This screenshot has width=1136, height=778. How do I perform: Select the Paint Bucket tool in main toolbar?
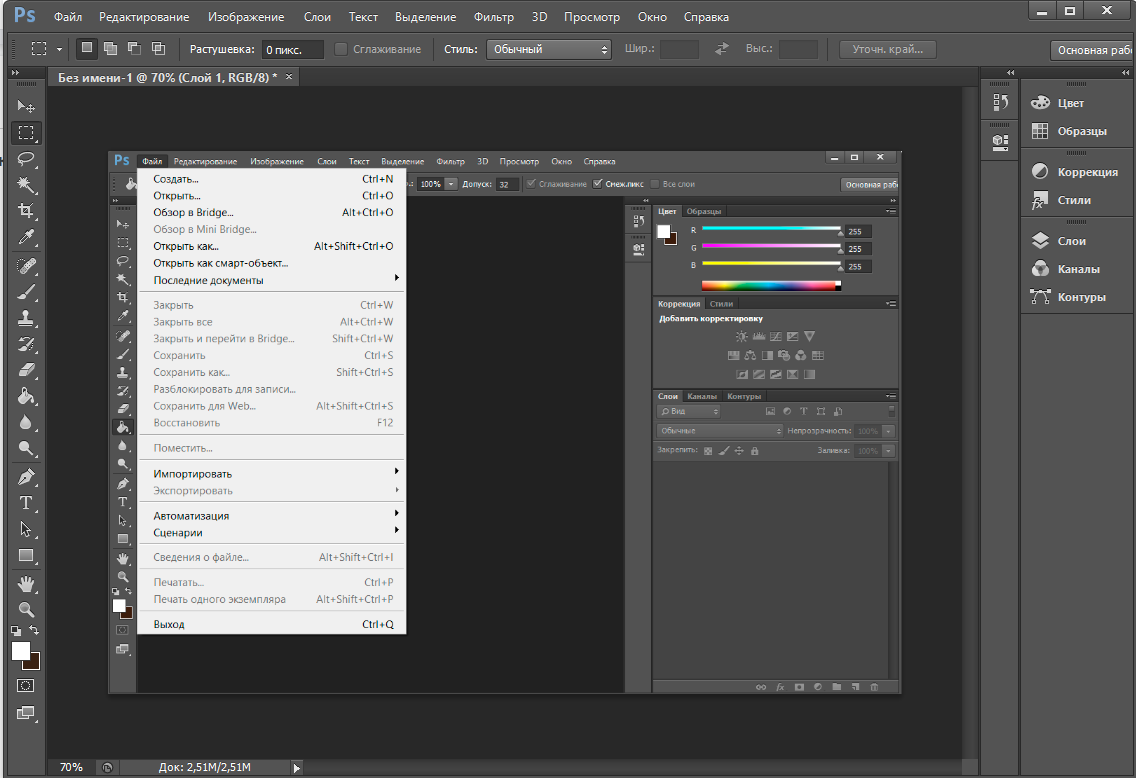[x=25, y=396]
